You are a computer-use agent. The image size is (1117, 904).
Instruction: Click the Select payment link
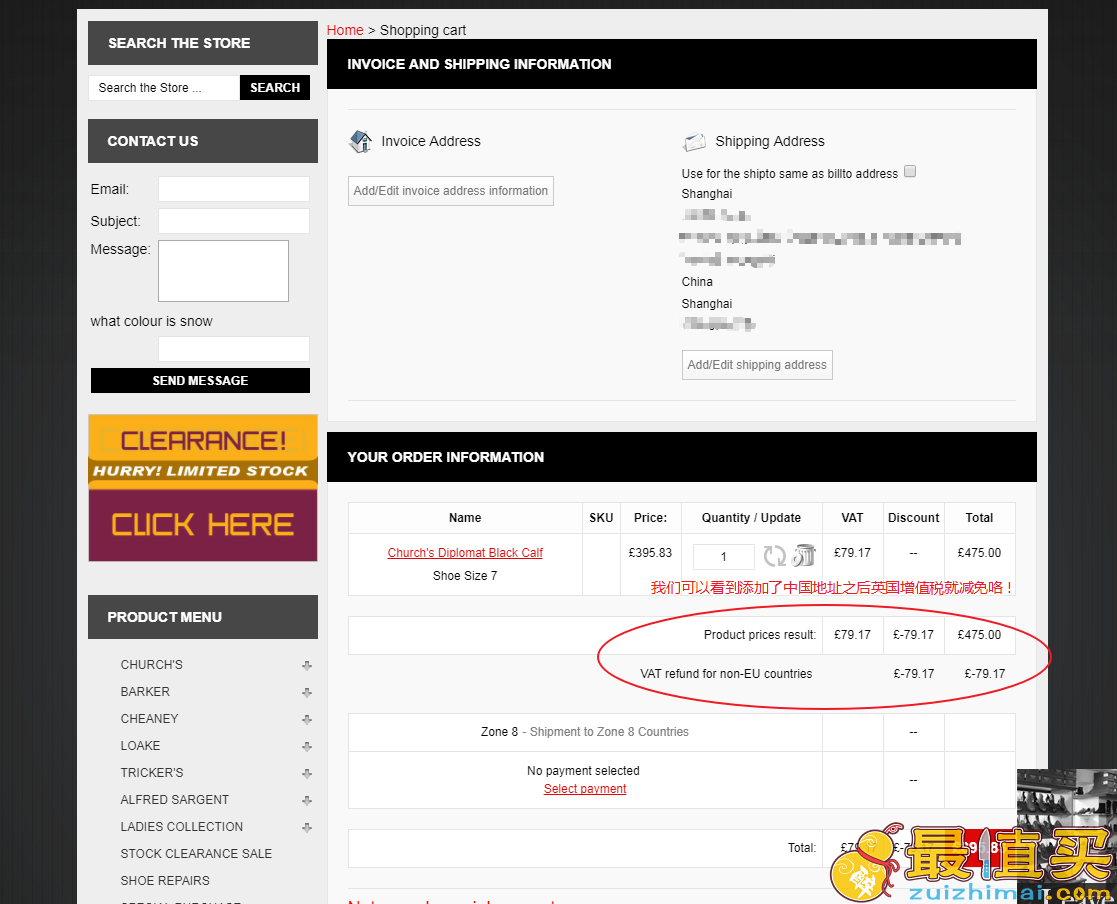(x=585, y=789)
